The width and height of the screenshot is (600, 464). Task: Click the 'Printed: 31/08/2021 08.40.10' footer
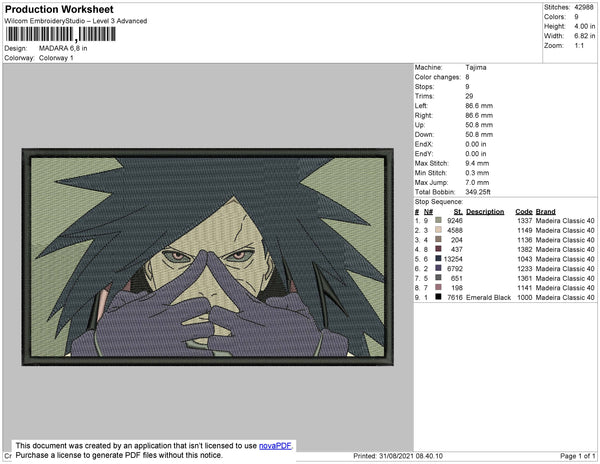click(398, 456)
